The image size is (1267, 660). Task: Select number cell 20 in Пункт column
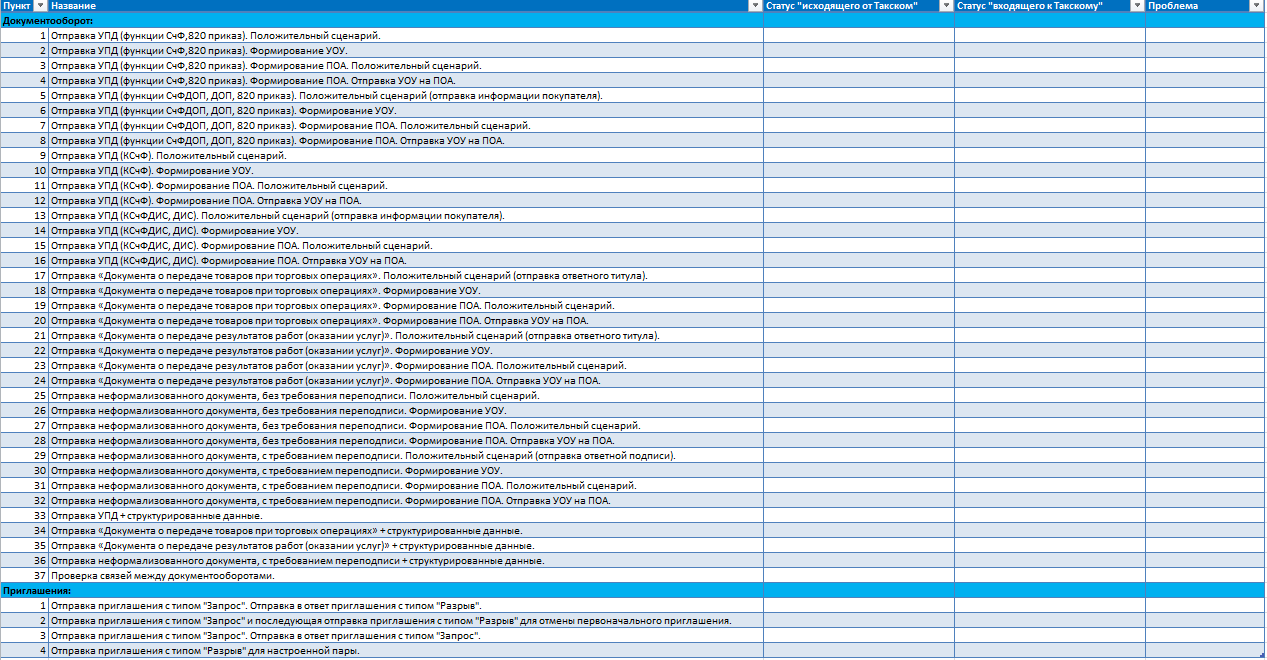click(x=24, y=320)
